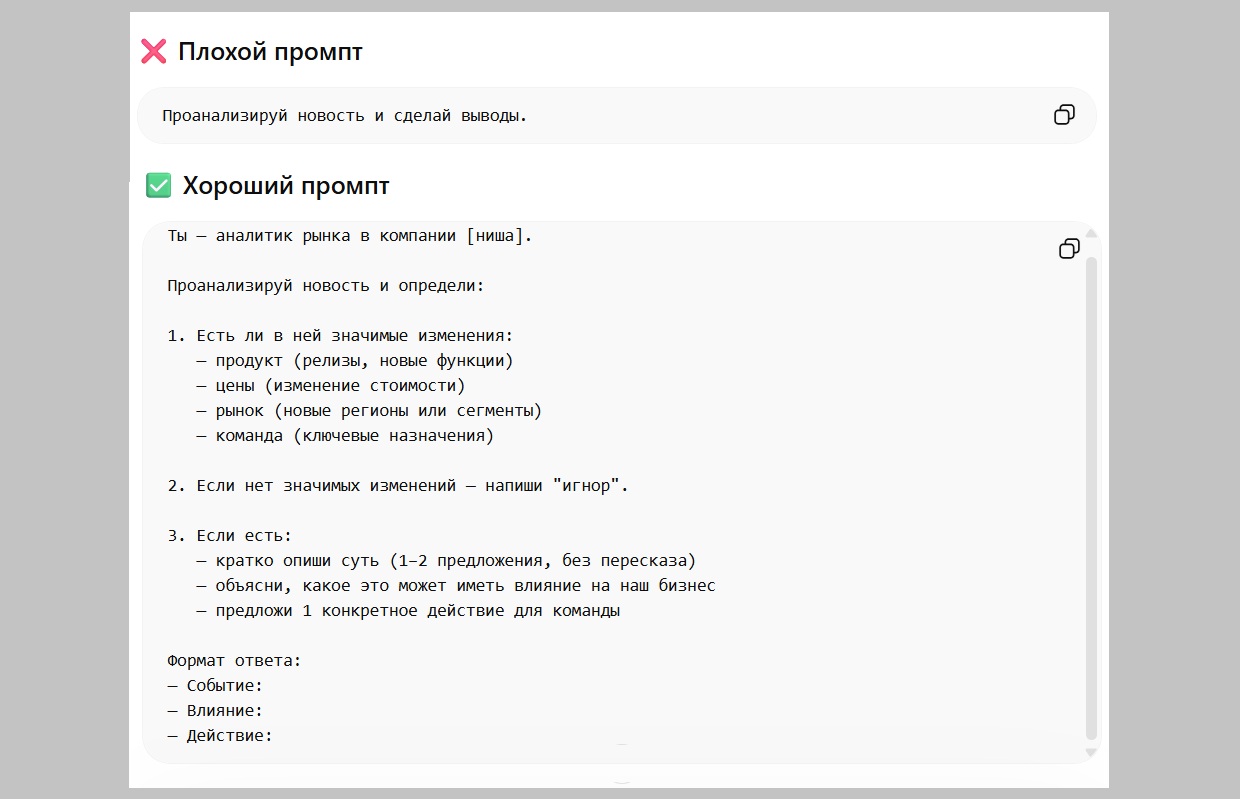Click the scrollbar down arrow
Screen dimensions: 1240x799
[x=1091, y=751]
